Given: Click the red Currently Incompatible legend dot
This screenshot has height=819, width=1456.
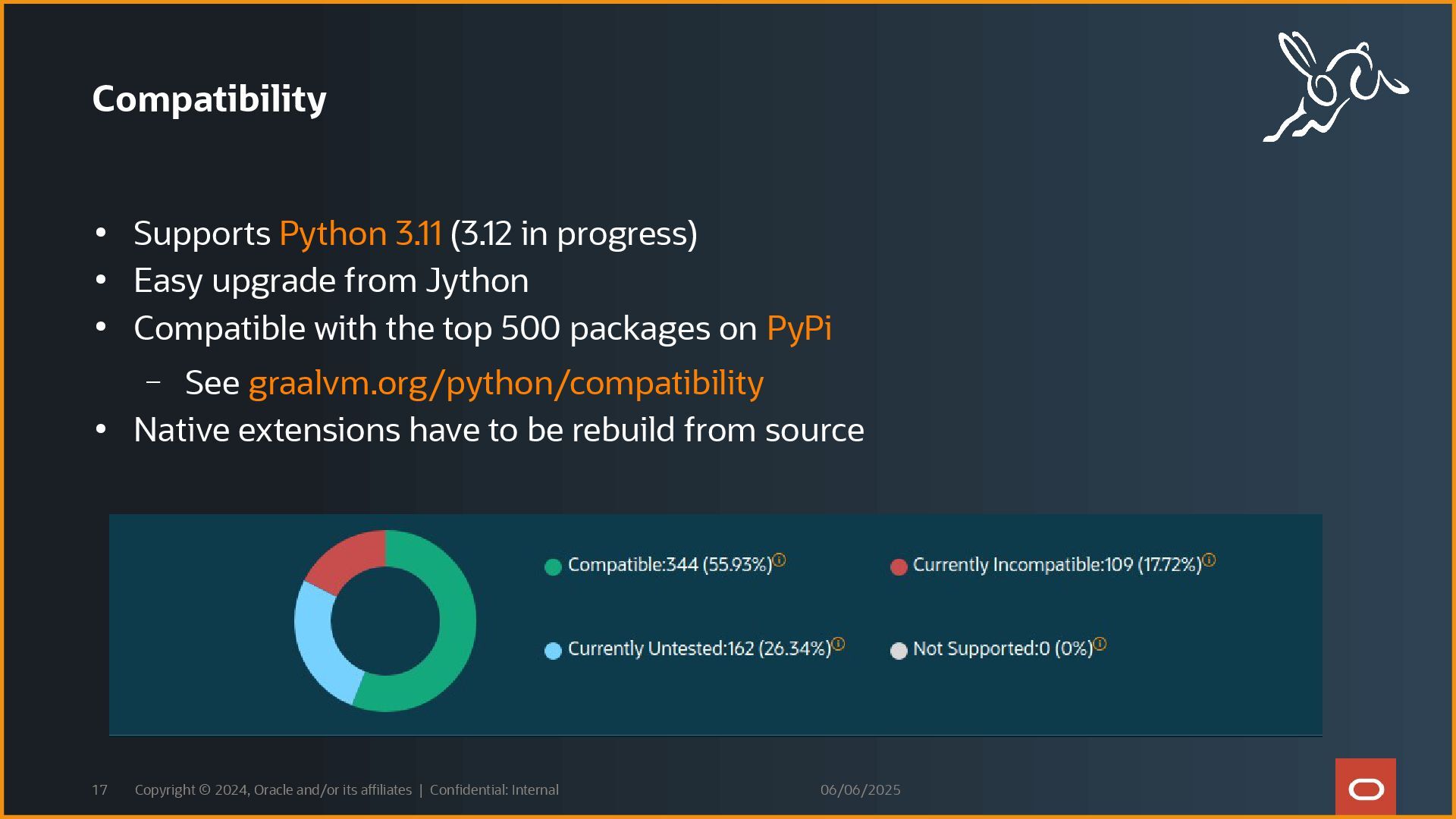Looking at the screenshot, I should (x=899, y=566).
